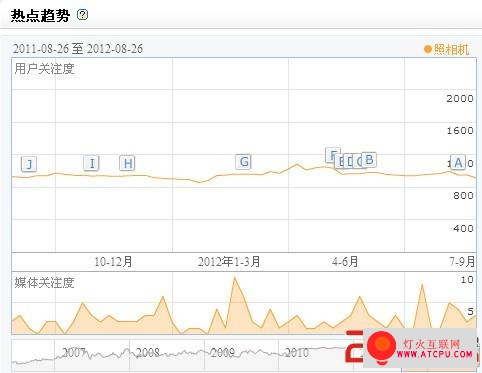This screenshot has height=373, width=482.
Task: Jump to 2008 in the overview timeline
Action: [148, 352]
